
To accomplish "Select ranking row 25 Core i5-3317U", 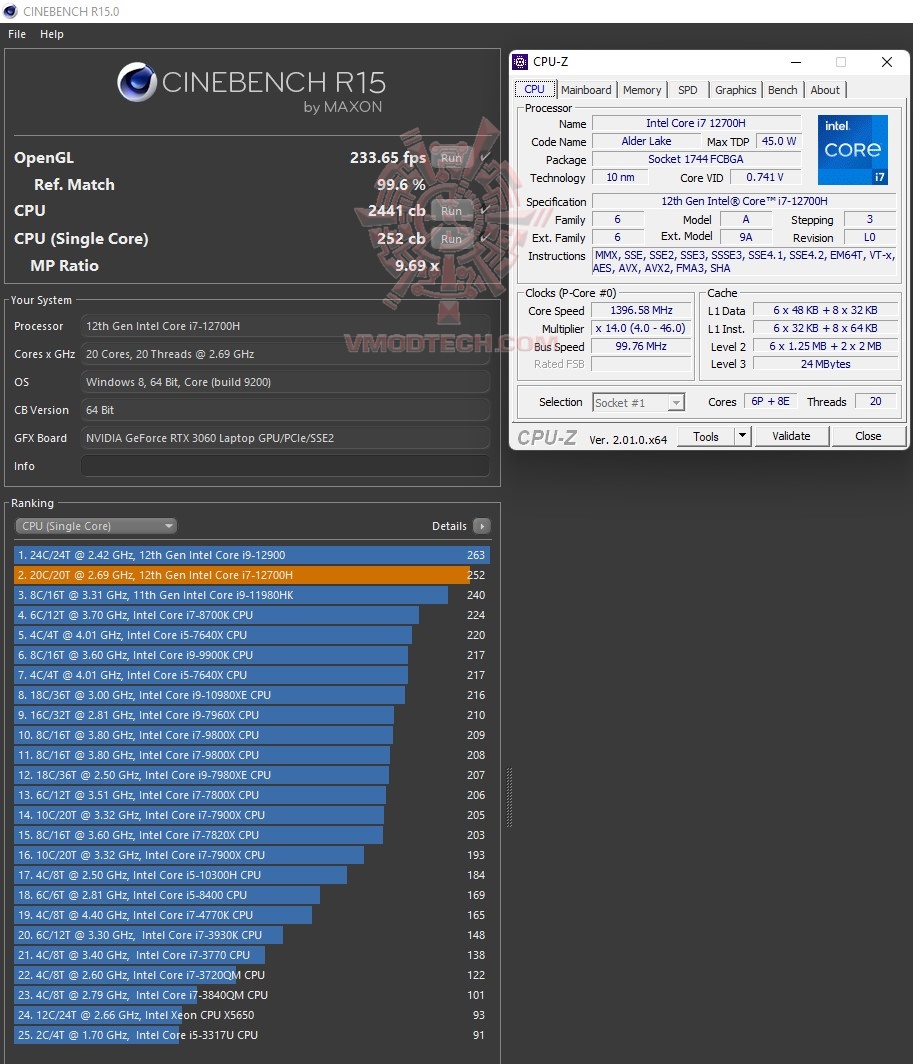I will (x=252, y=1035).
